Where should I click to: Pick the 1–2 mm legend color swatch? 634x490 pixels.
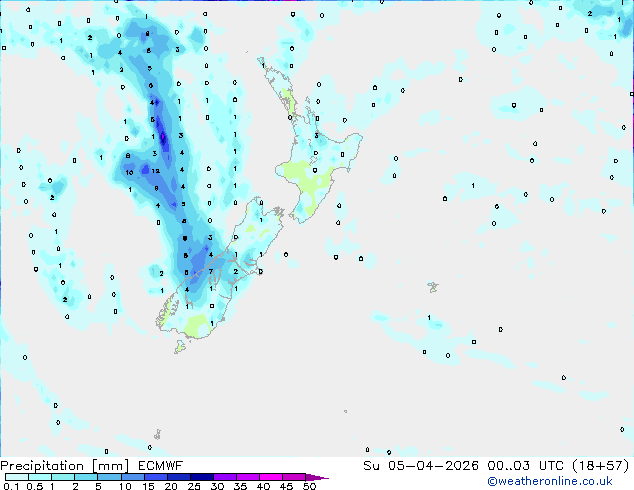tap(63, 477)
